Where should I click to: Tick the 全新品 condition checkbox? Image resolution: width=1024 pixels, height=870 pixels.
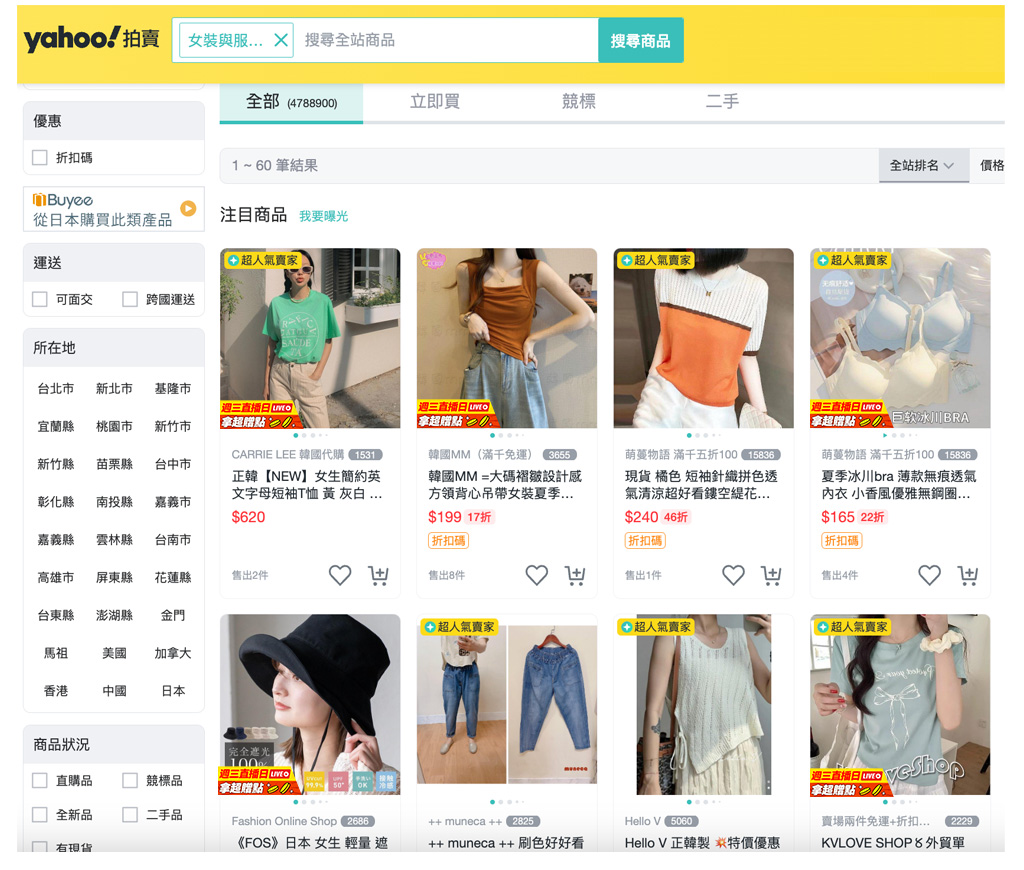[40, 814]
